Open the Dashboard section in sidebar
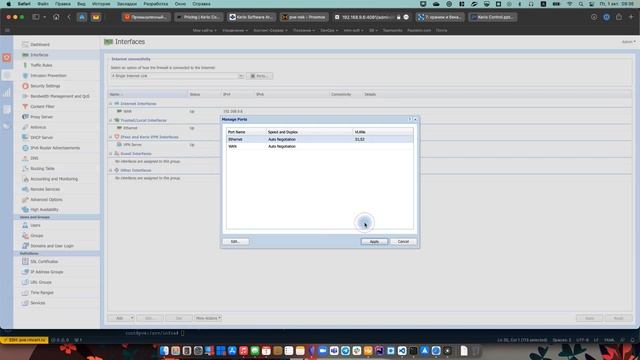Screen dimensions: 640x360 40,44
